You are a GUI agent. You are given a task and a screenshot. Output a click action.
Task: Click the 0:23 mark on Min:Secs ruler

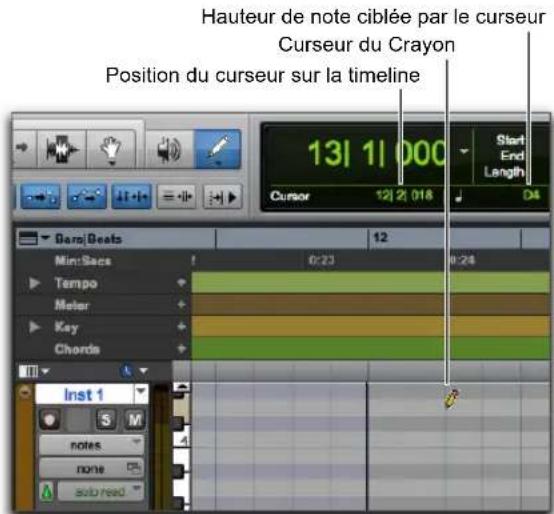pyautogui.click(x=321, y=261)
